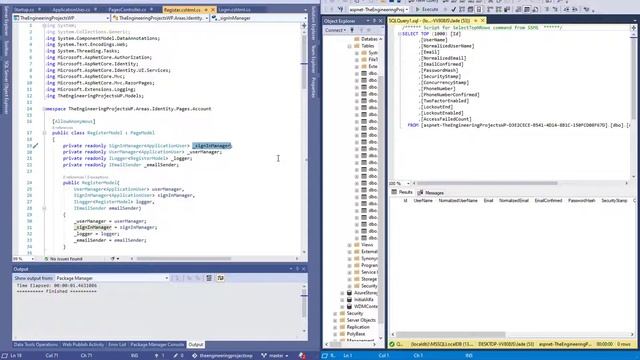The height and width of the screenshot is (360, 640).
Task: Click the pending changes pencil icon
Action: pos(178,356)
